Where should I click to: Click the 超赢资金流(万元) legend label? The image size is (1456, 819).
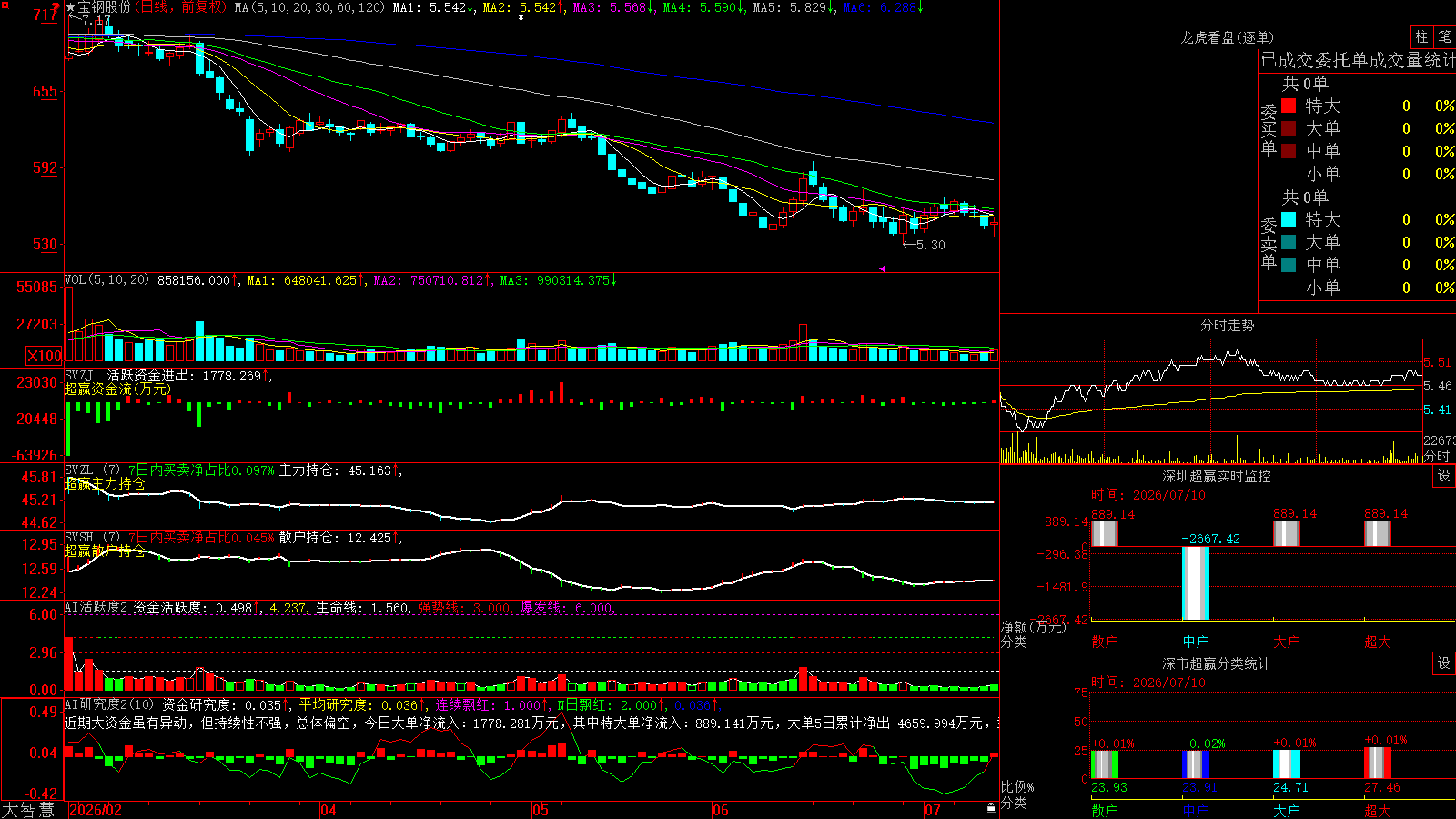[x=117, y=389]
